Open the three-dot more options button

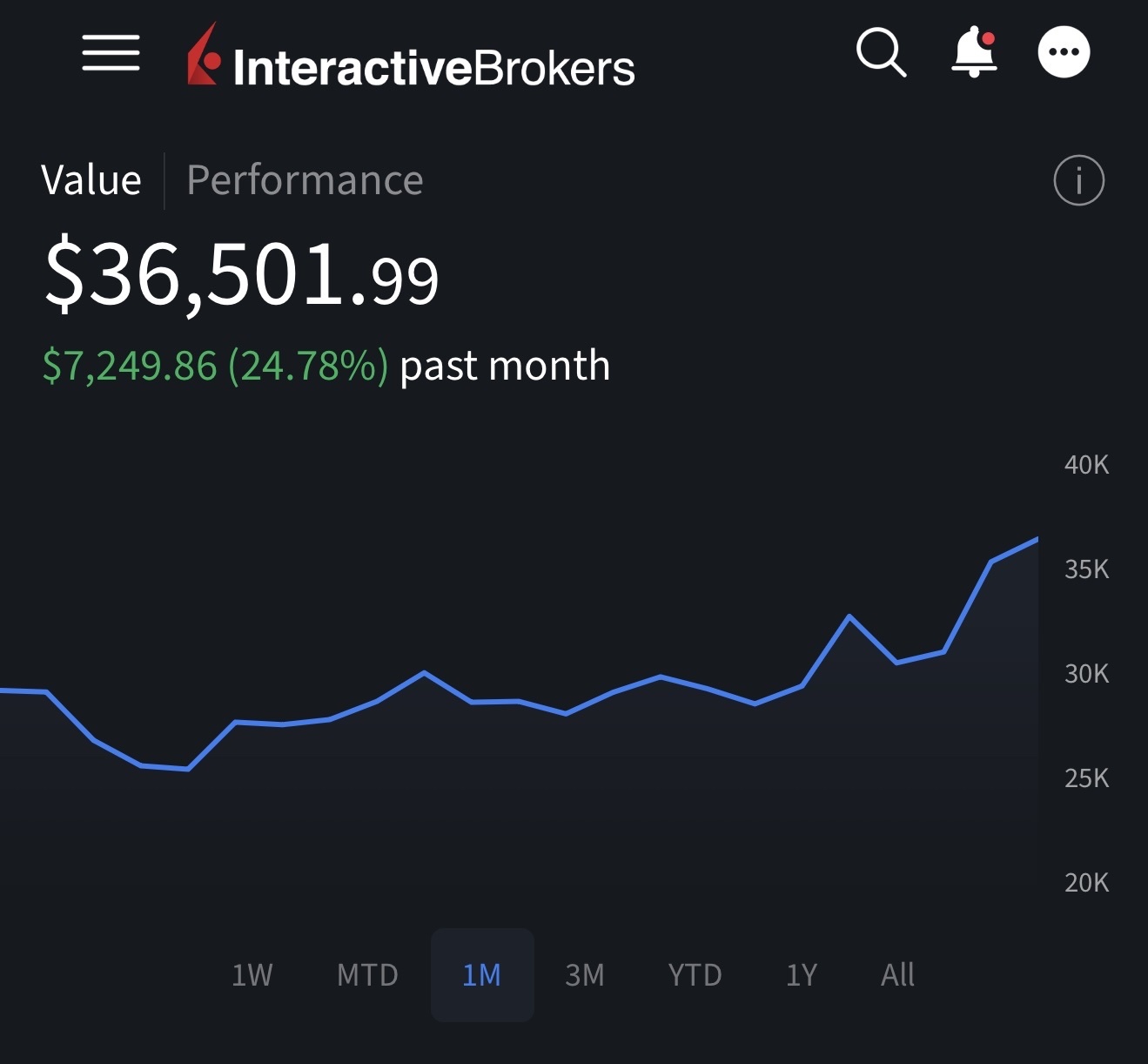(1064, 52)
